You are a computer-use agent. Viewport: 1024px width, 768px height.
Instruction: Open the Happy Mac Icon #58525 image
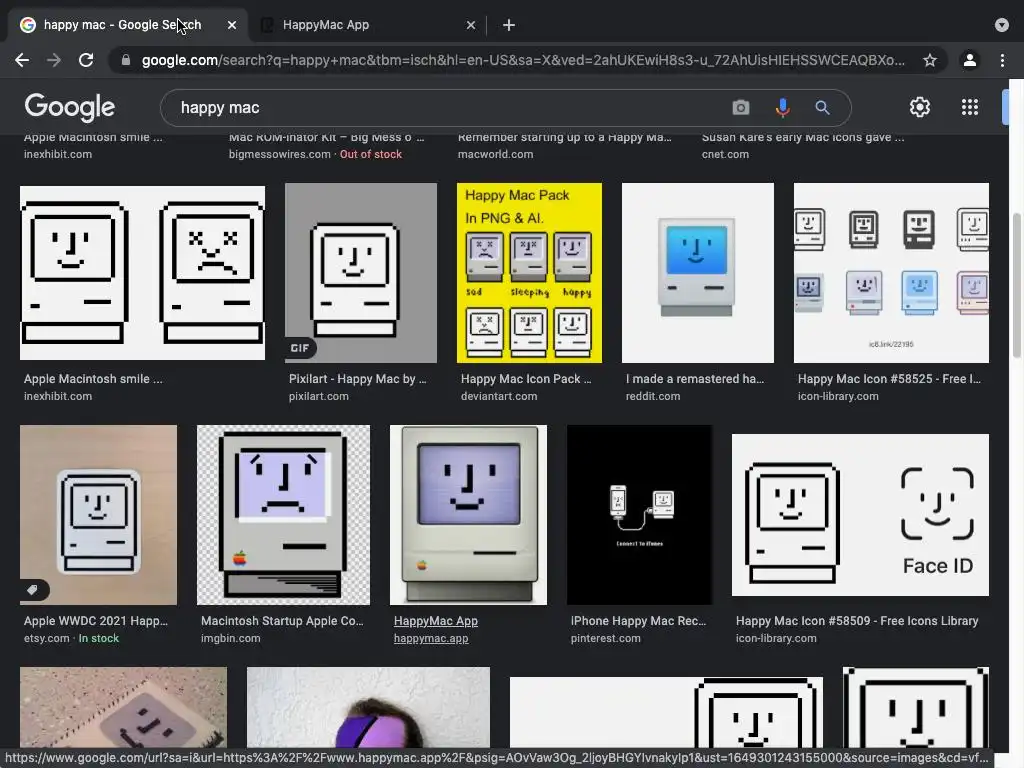(891, 273)
